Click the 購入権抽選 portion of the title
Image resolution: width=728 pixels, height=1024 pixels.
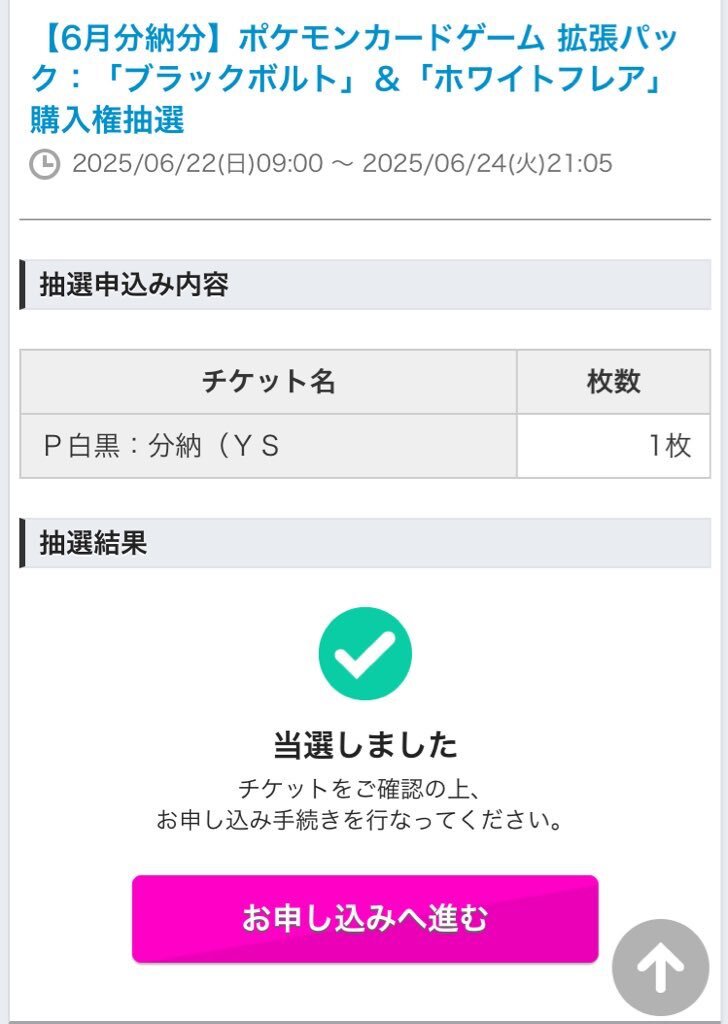click(108, 120)
